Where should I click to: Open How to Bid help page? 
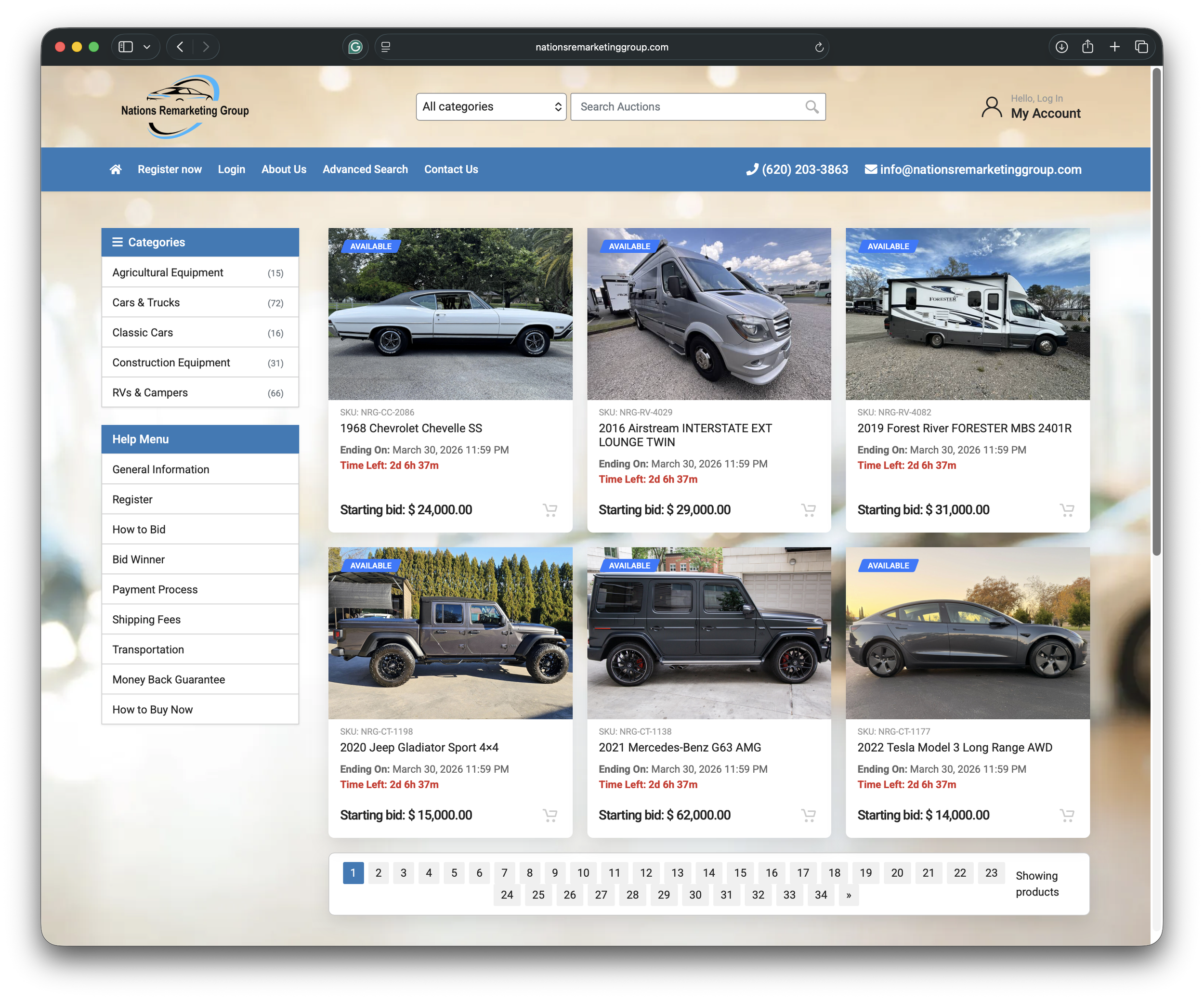pyautogui.click(x=200, y=530)
